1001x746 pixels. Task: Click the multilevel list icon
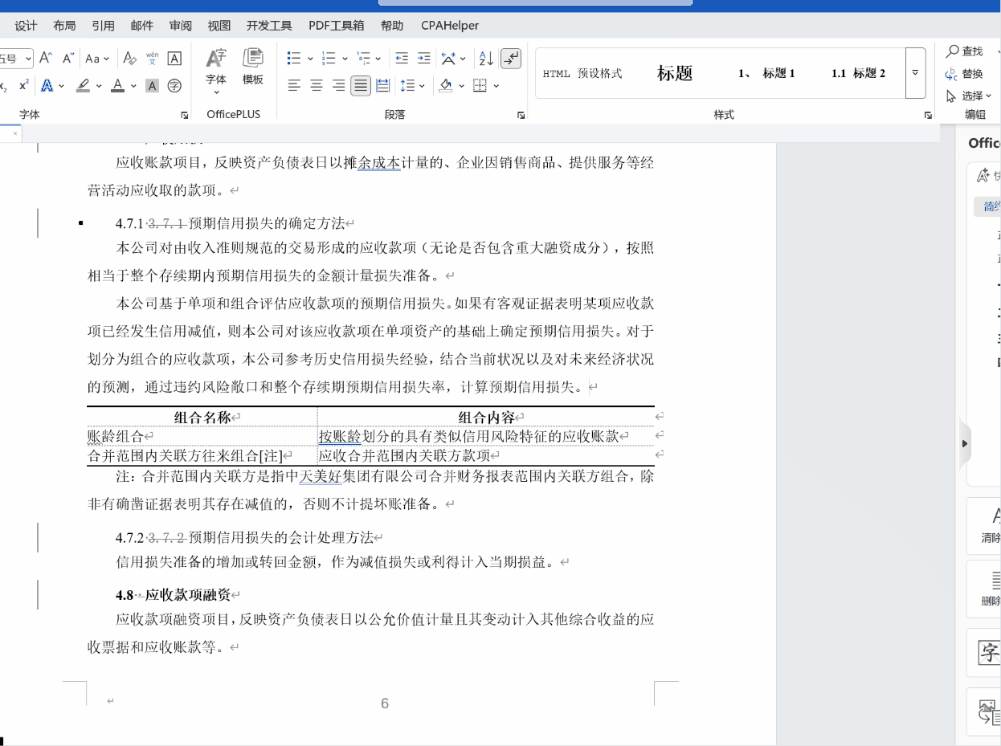pyautogui.click(x=363, y=58)
